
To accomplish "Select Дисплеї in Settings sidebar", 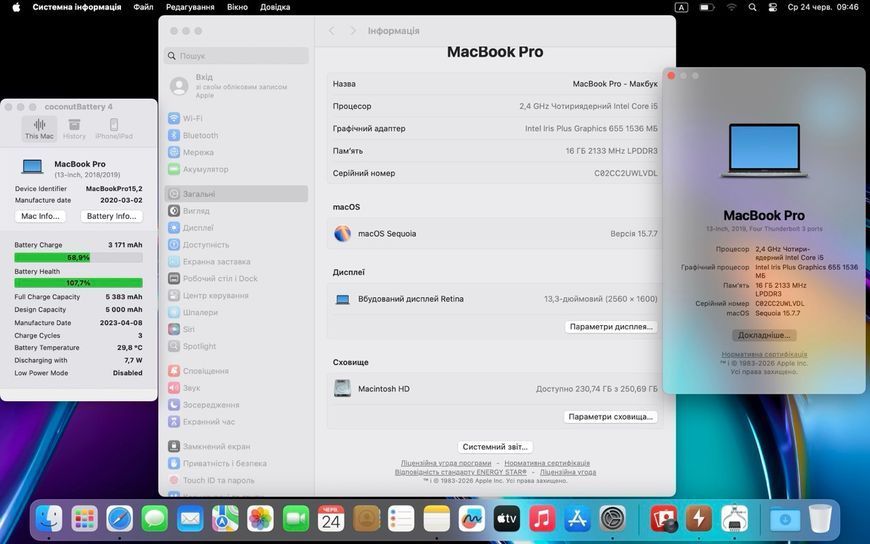I will pos(236,228).
